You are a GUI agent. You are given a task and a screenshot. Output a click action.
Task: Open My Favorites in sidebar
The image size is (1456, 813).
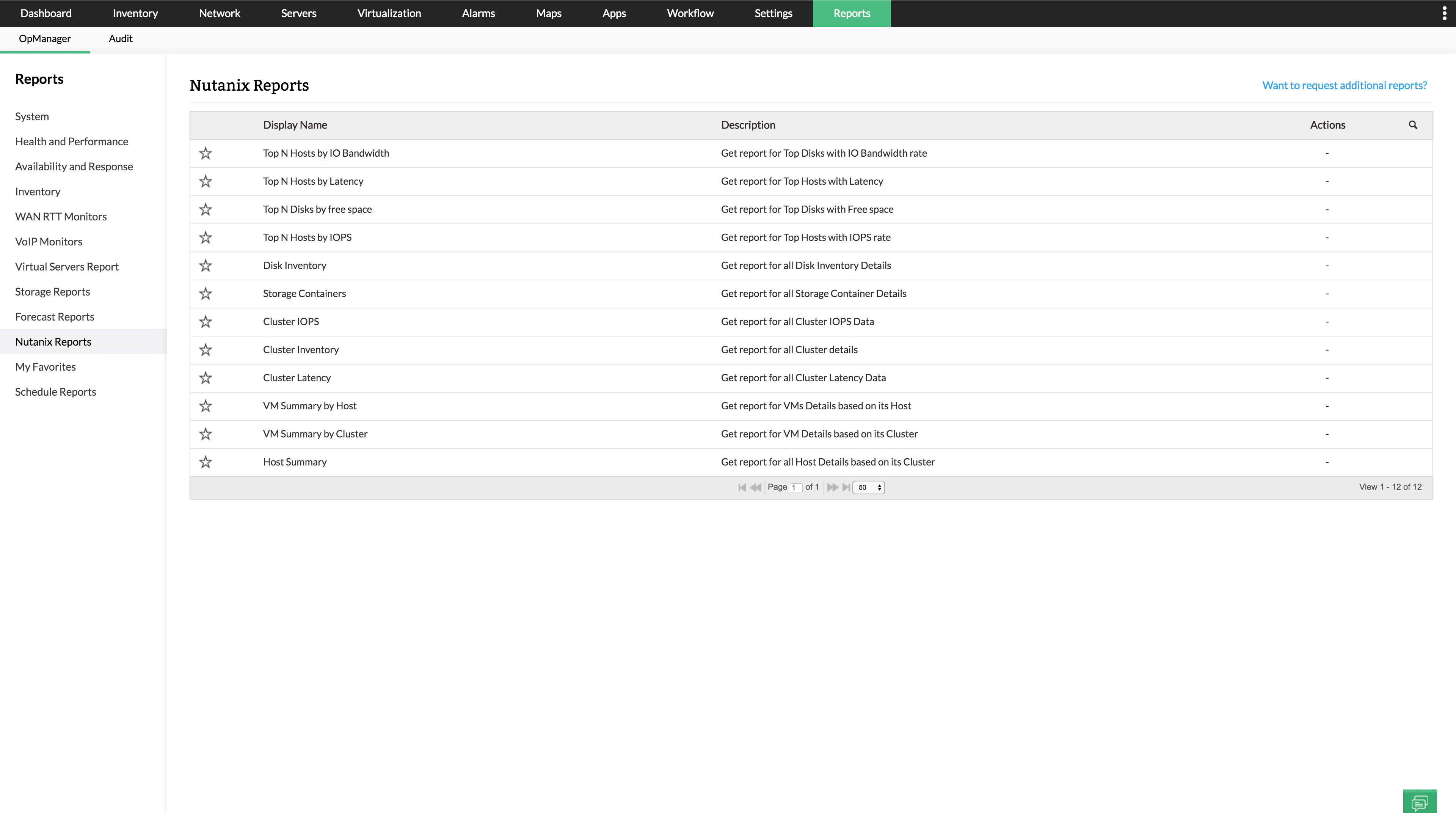tap(45, 367)
